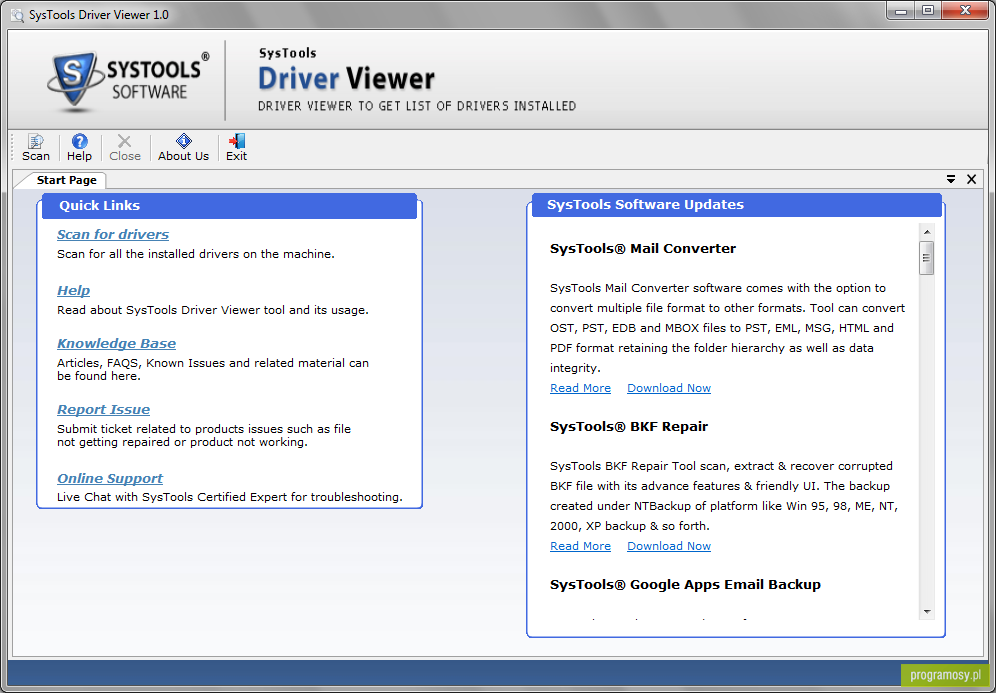Click the Quick Links panel header
996x693 pixels.
[x=229, y=206]
